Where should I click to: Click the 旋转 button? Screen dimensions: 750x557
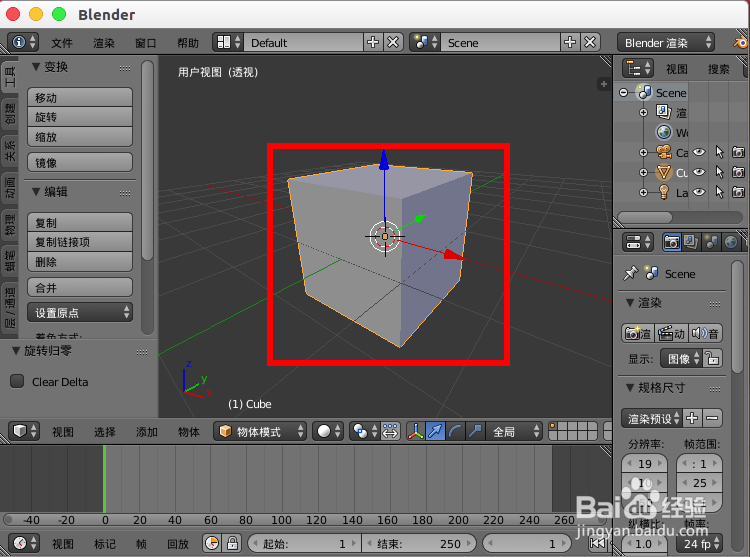click(x=80, y=117)
